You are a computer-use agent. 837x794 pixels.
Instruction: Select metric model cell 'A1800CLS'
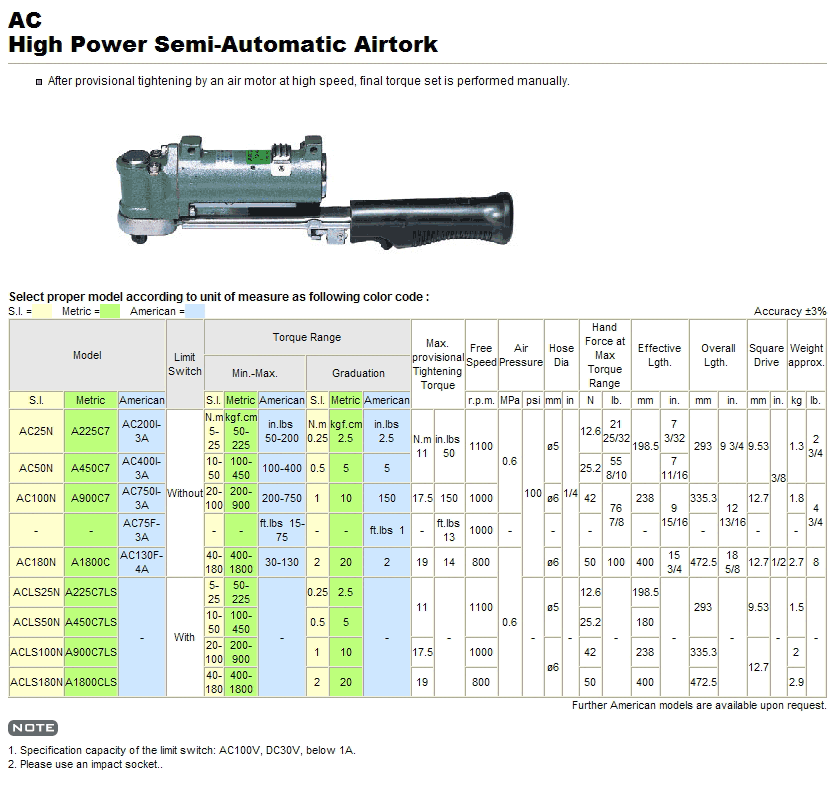pyautogui.click(x=91, y=682)
